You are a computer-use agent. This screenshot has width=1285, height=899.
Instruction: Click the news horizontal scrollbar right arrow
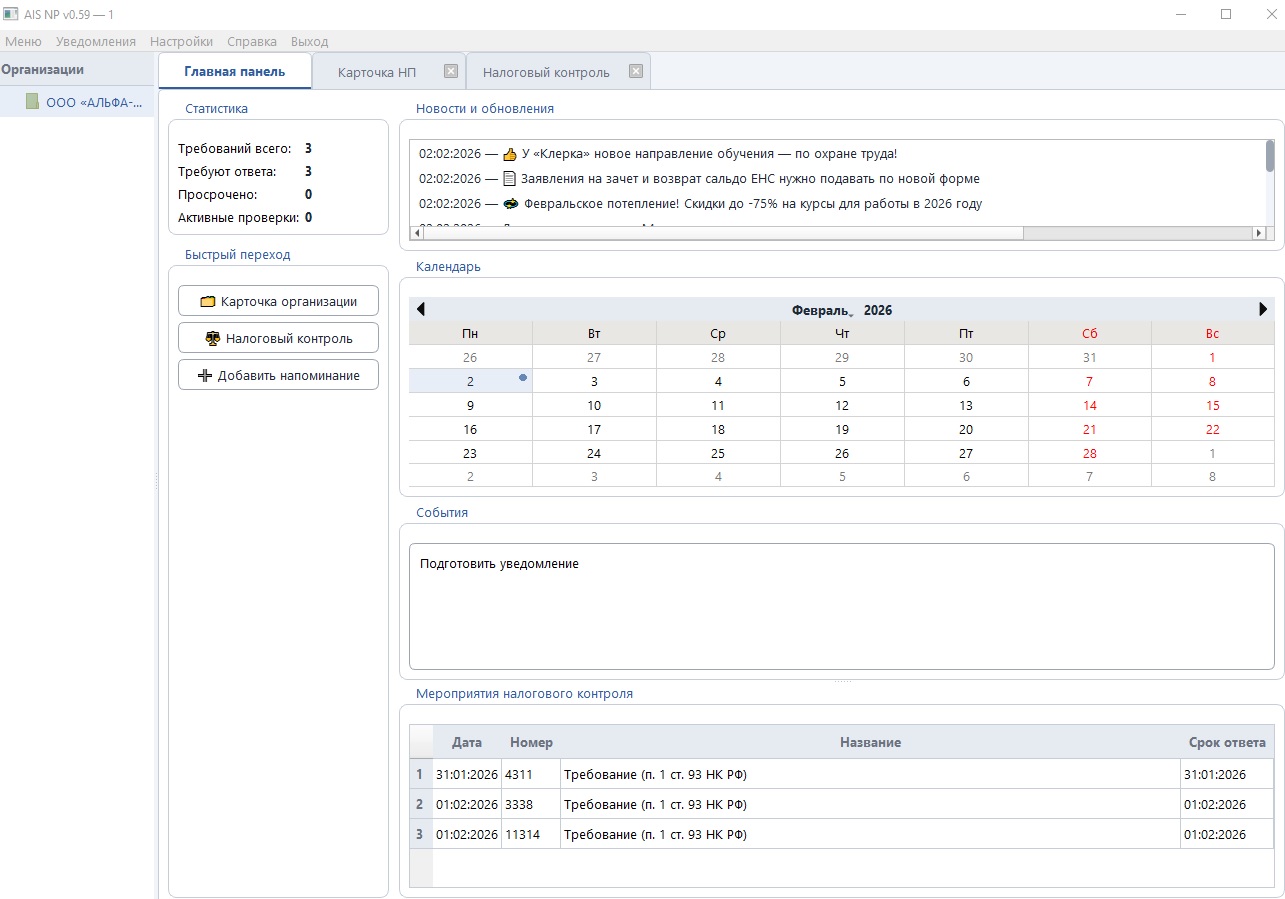point(1258,233)
